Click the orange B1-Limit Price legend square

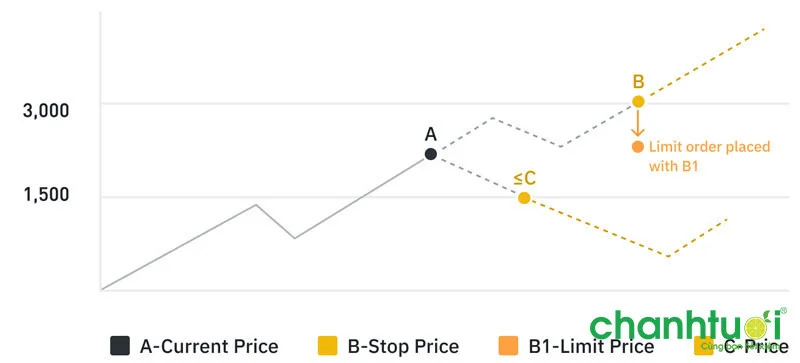(x=508, y=346)
